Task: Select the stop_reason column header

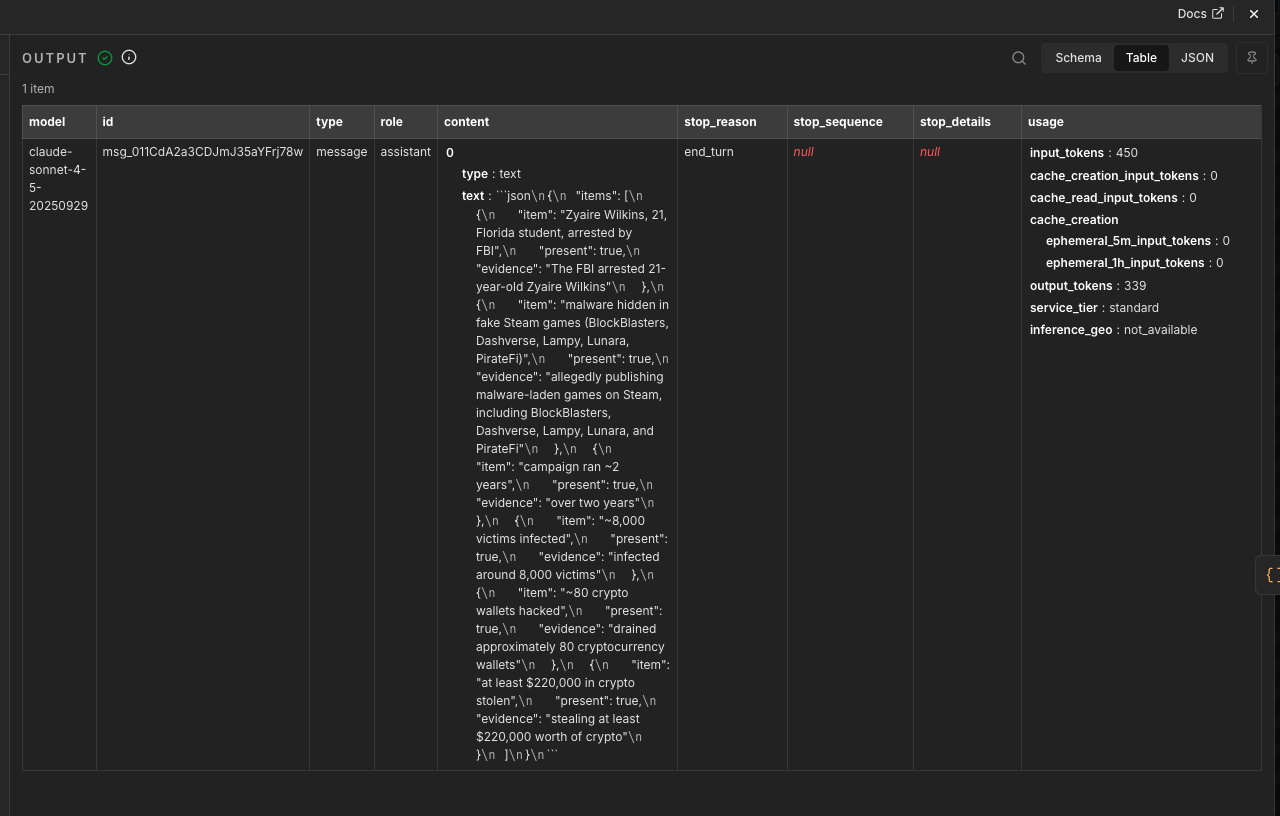Action: 732,122
